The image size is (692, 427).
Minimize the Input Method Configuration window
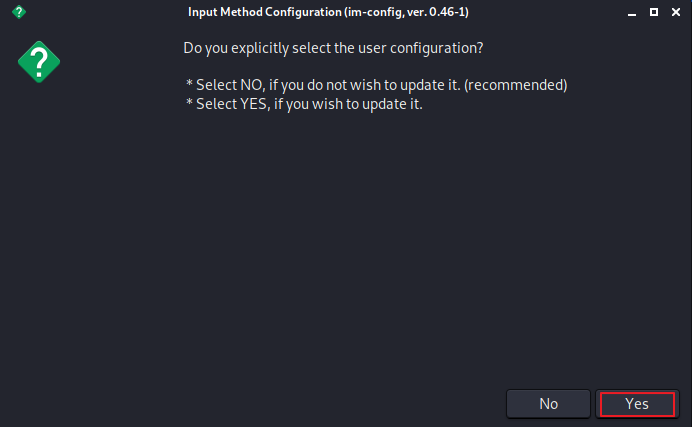click(632, 12)
